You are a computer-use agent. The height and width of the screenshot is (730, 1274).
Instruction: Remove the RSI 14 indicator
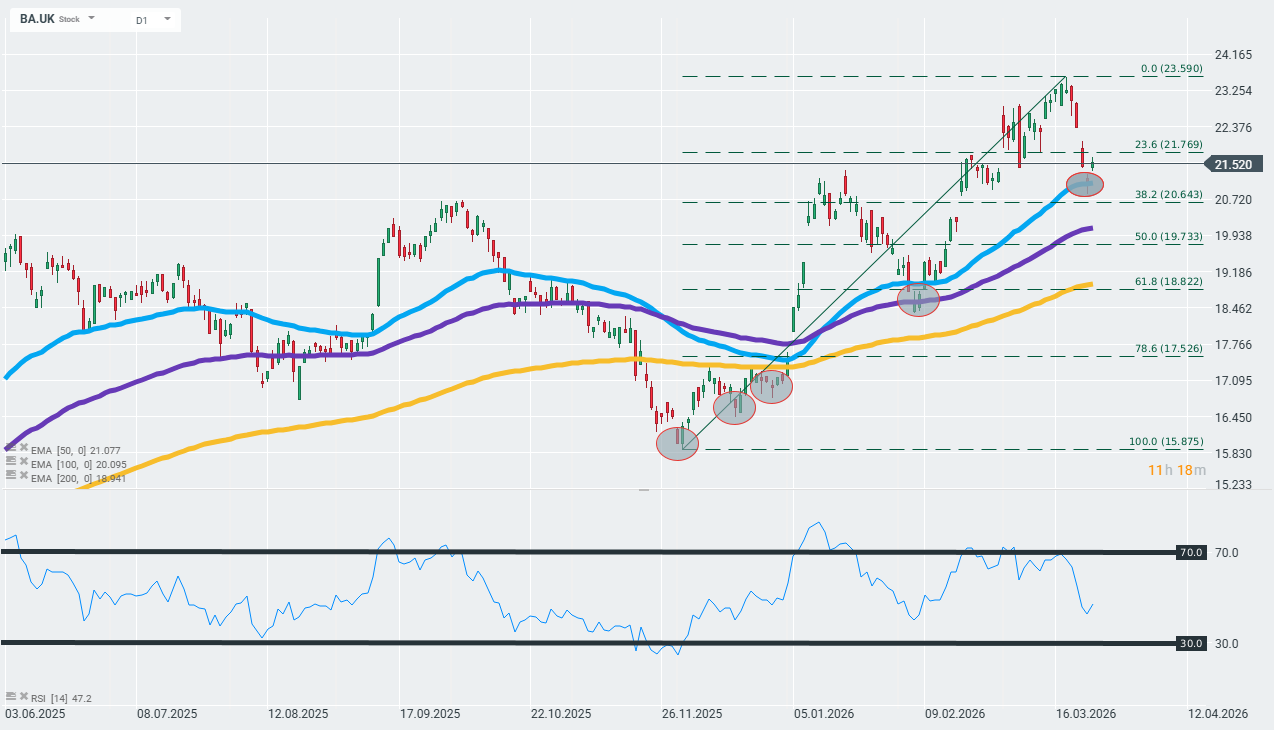pyautogui.click(x=22, y=696)
